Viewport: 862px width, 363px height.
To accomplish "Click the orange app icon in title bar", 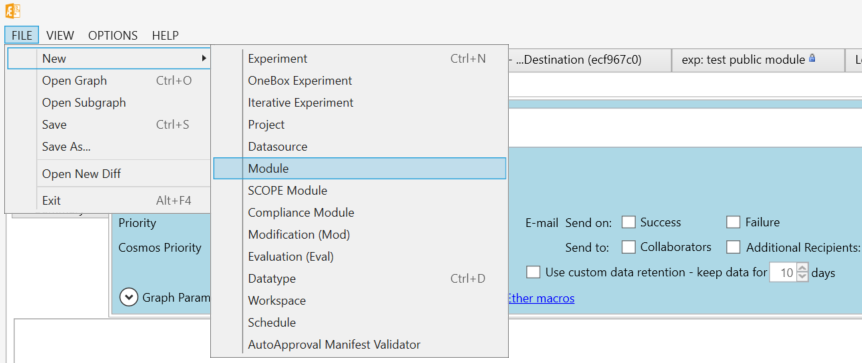I will pos(13,10).
